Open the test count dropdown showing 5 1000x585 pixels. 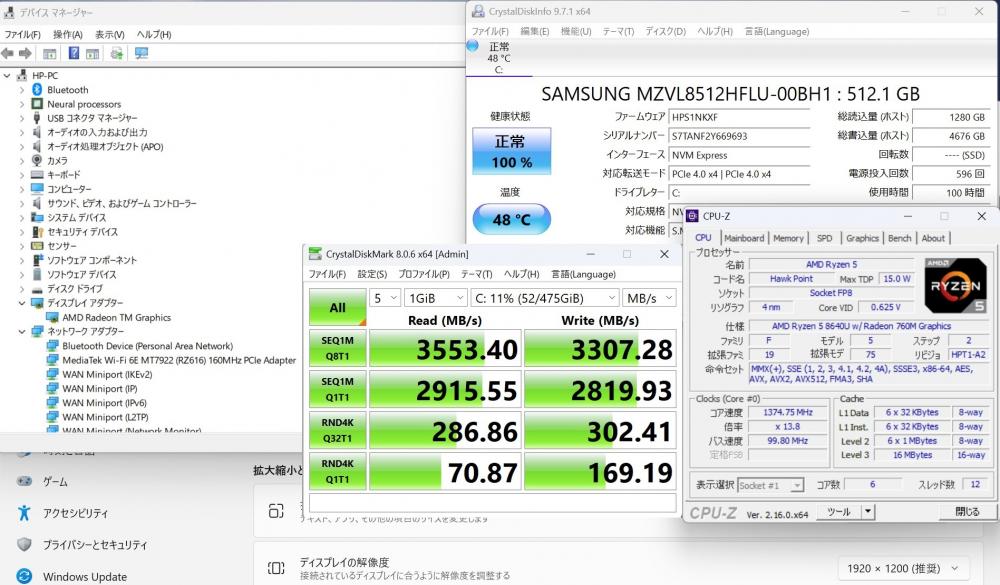tap(384, 298)
